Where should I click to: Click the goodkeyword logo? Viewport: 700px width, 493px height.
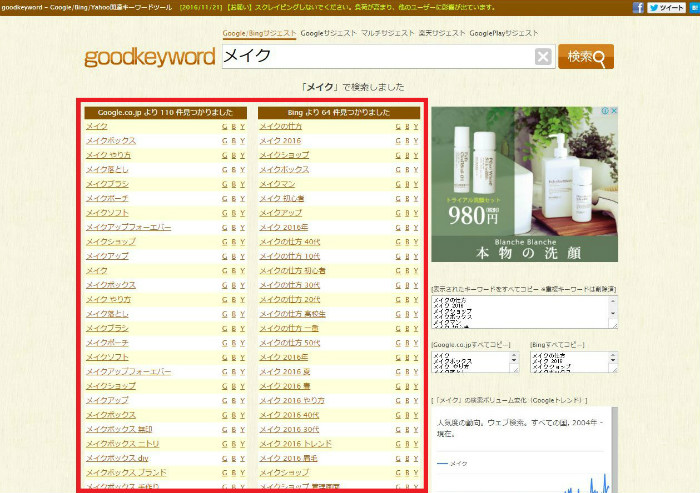click(150, 58)
